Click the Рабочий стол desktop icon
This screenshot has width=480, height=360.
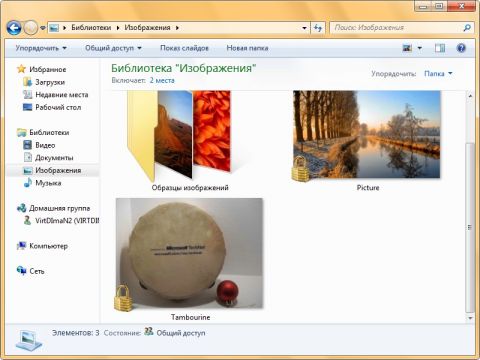coord(27,107)
